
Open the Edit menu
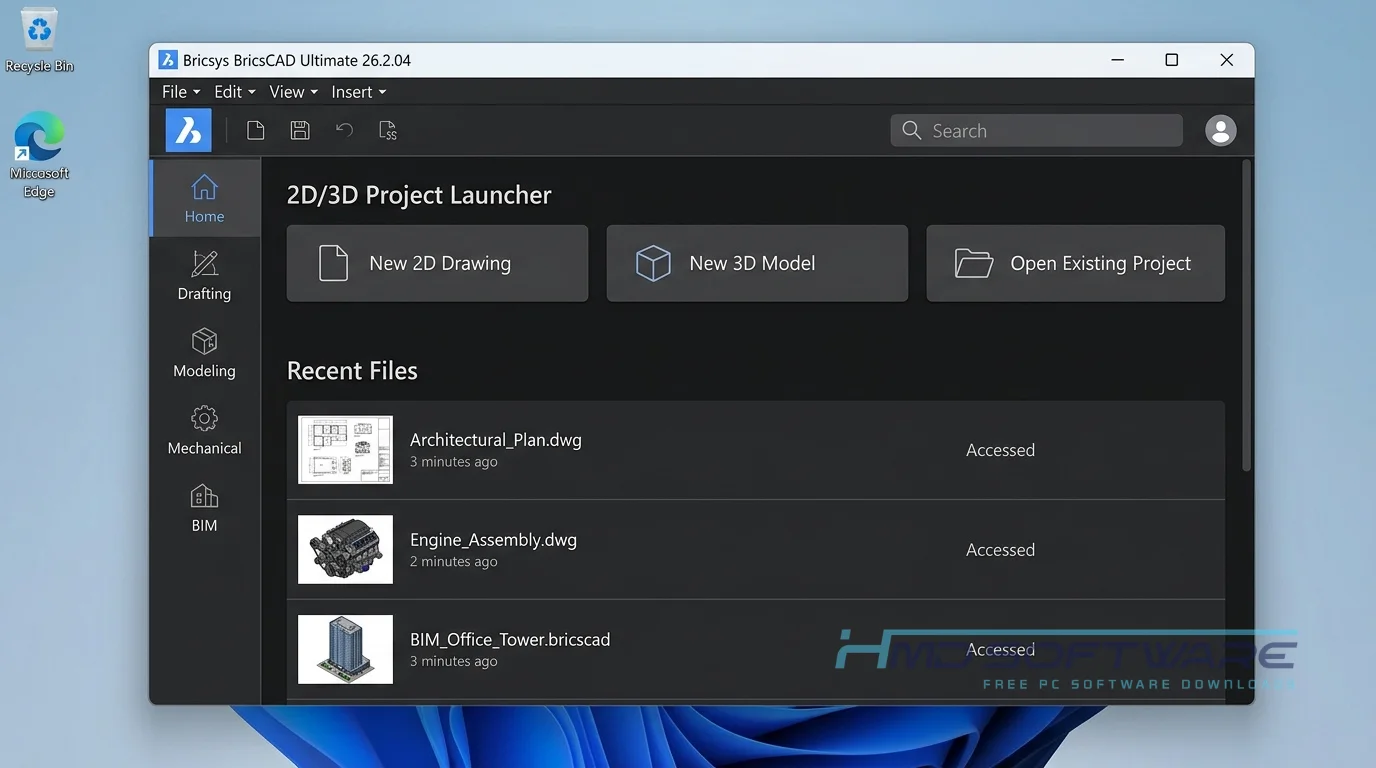235,92
